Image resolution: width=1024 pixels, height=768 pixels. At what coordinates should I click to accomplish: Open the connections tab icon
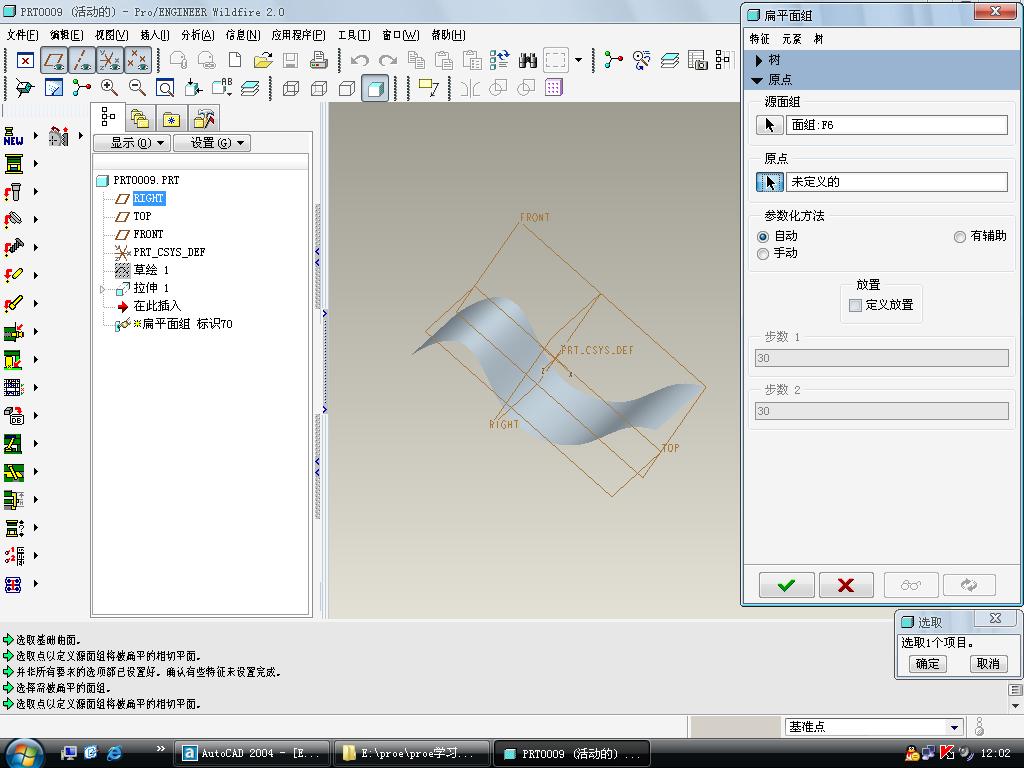[x=204, y=119]
